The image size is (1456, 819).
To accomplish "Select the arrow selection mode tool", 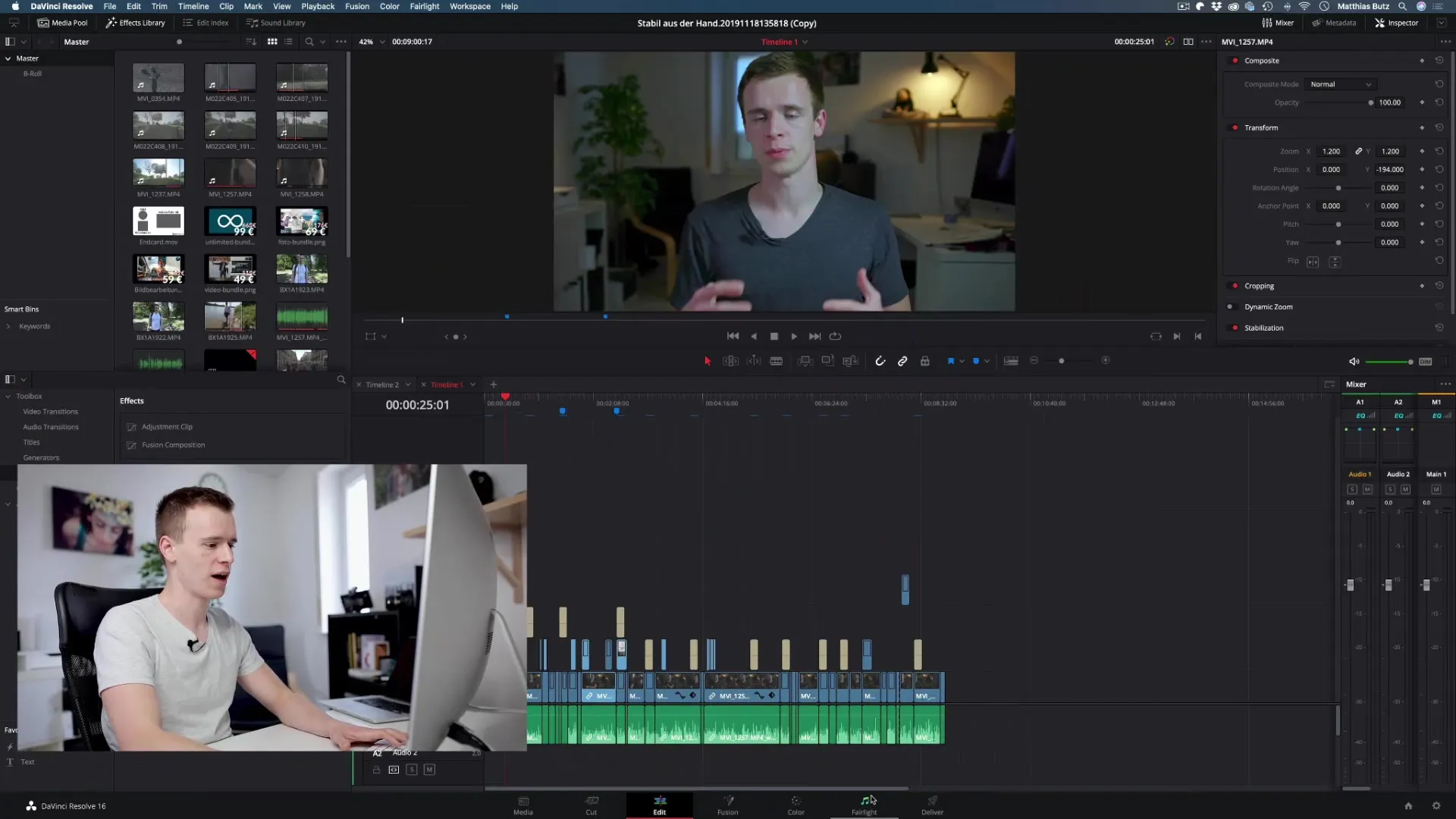I will point(708,361).
